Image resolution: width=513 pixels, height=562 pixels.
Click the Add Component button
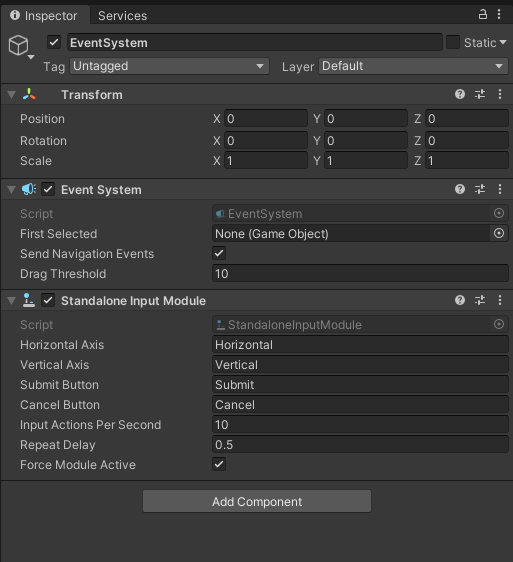[257, 501]
